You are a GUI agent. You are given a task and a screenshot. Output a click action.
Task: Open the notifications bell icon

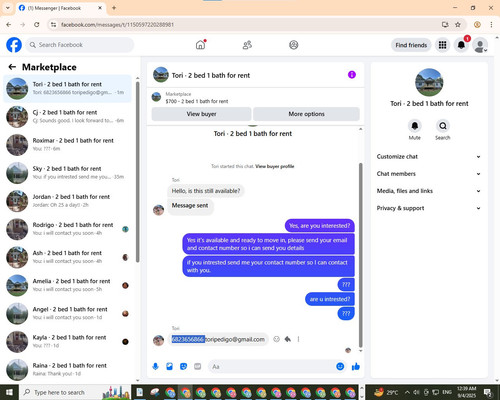click(461, 45)
